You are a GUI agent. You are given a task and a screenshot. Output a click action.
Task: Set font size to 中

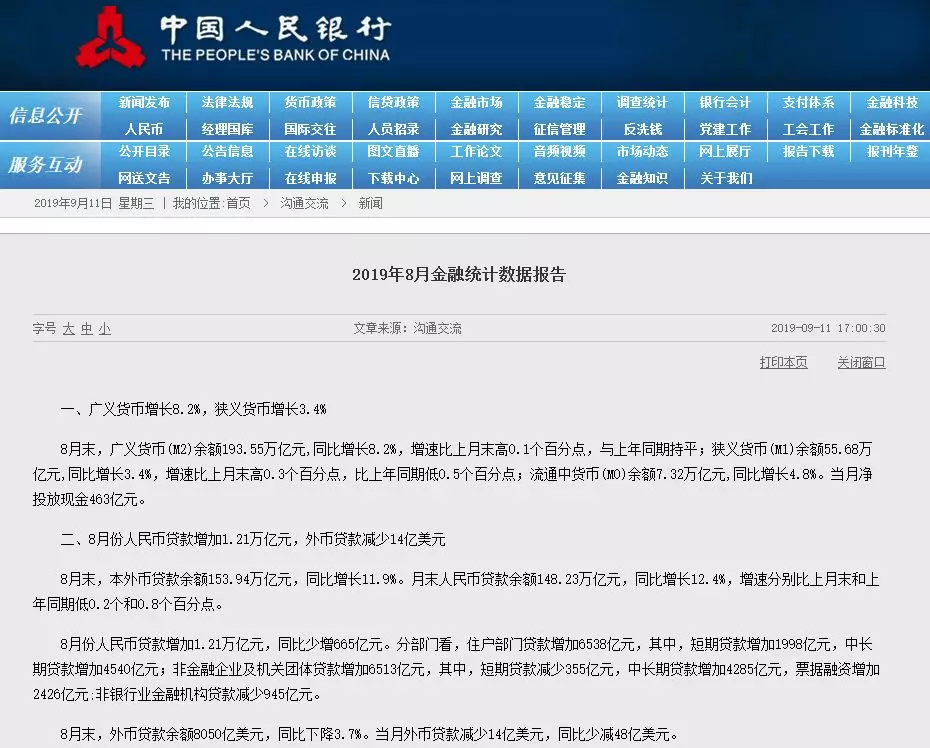click(x=87, y=329)
